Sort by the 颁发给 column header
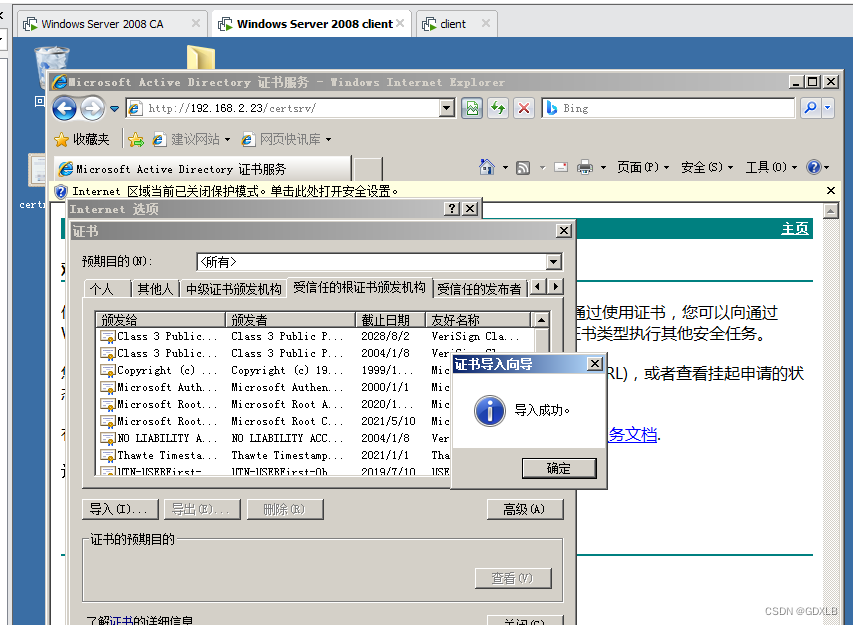Image resolution: width=853 pixels, height=625 pixels. (160, 320)
